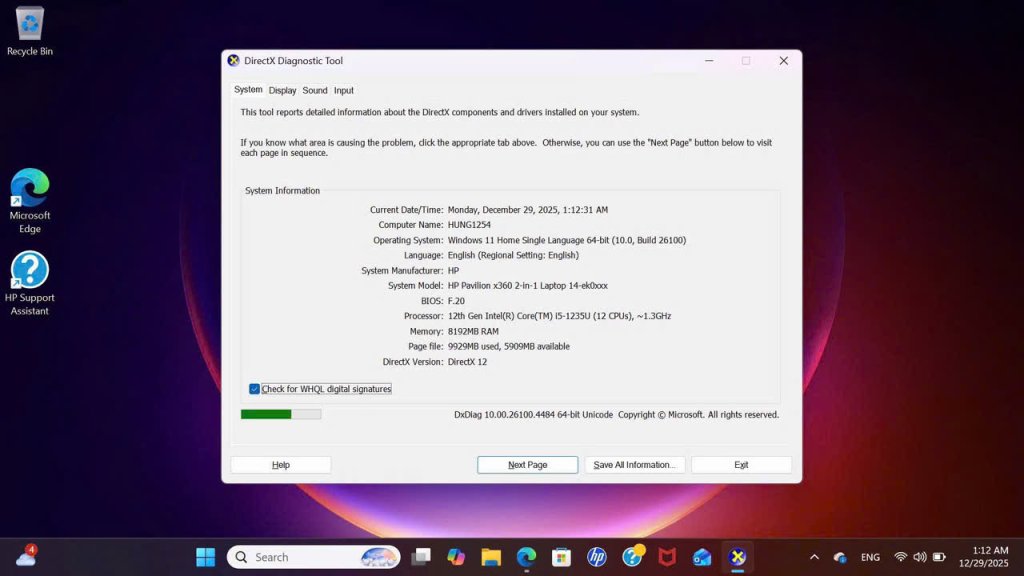Click Save All Information button

tap(635, 465)
